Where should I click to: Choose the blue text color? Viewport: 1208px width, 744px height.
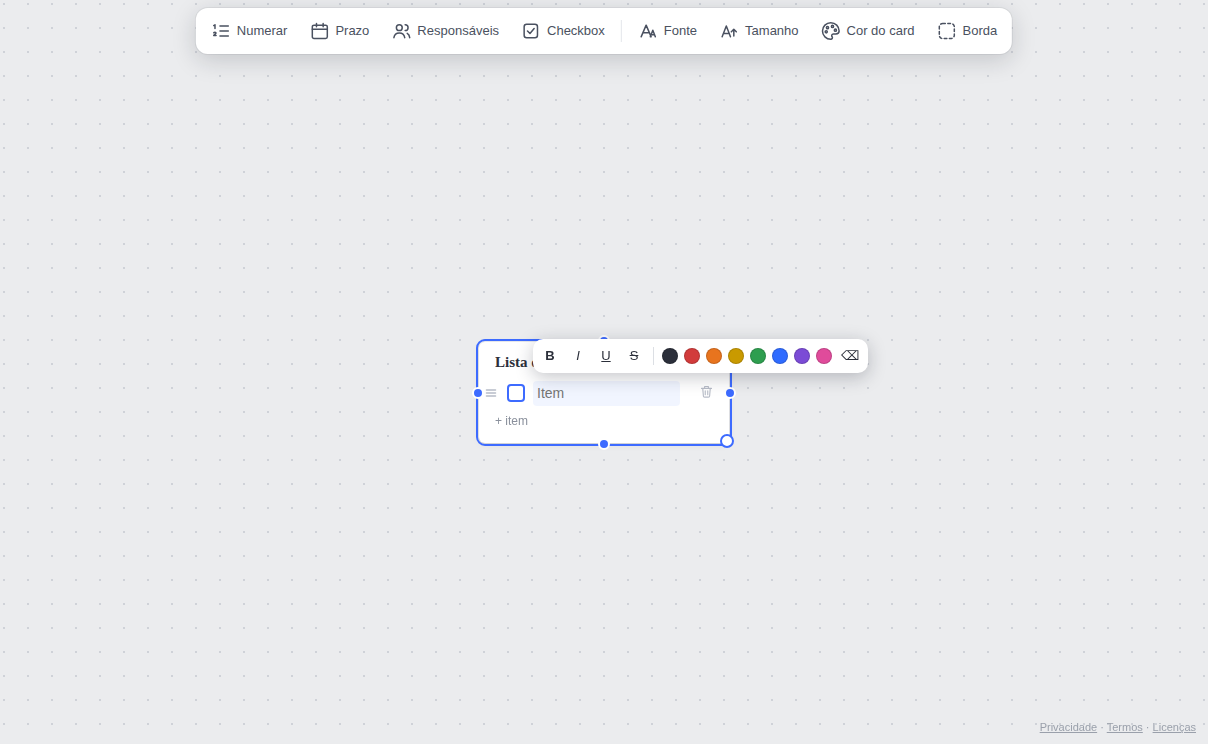pyautogui.click(x=780, y=356)
